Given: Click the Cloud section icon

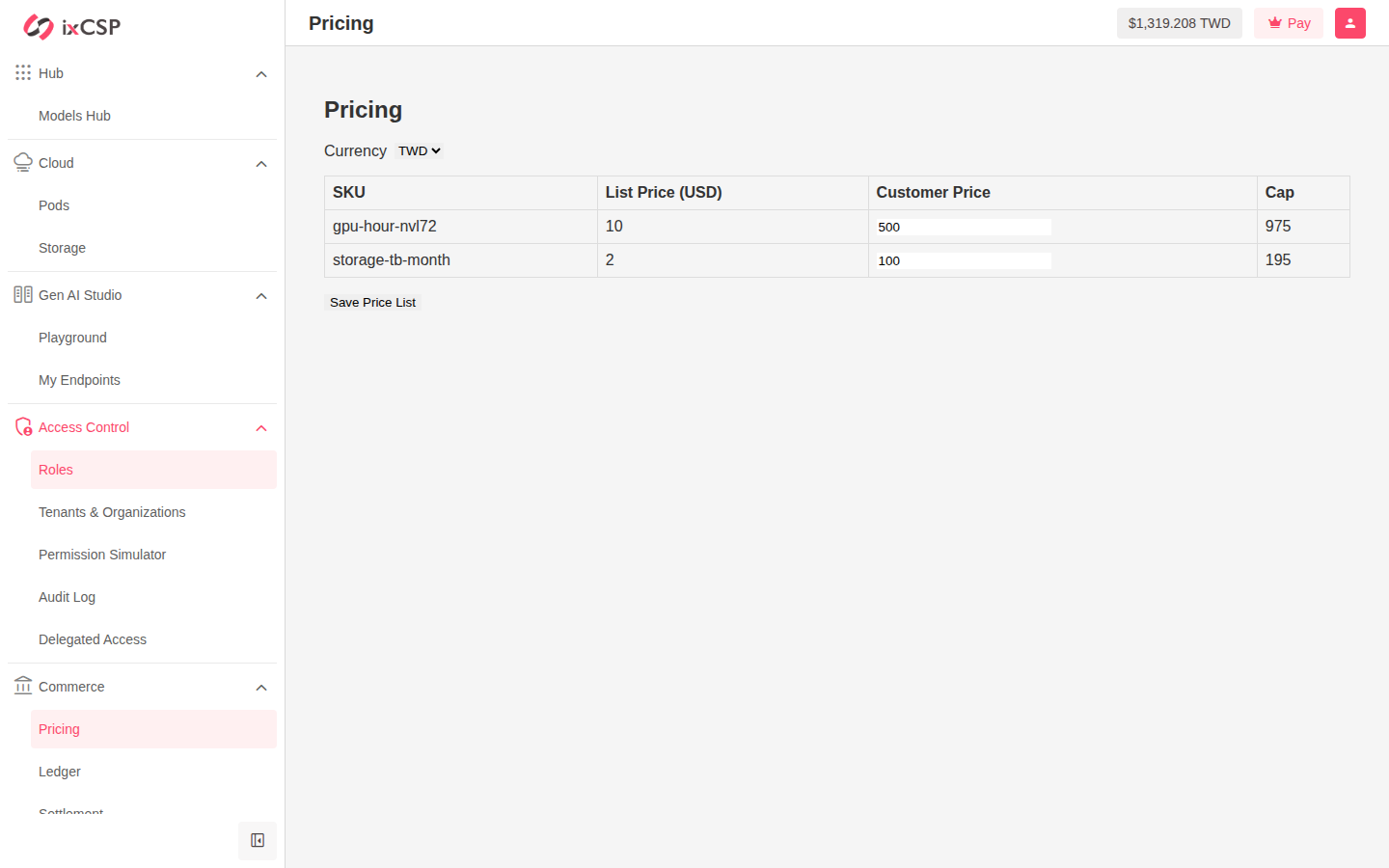Looking at the screenshot, I should (23, 162).
